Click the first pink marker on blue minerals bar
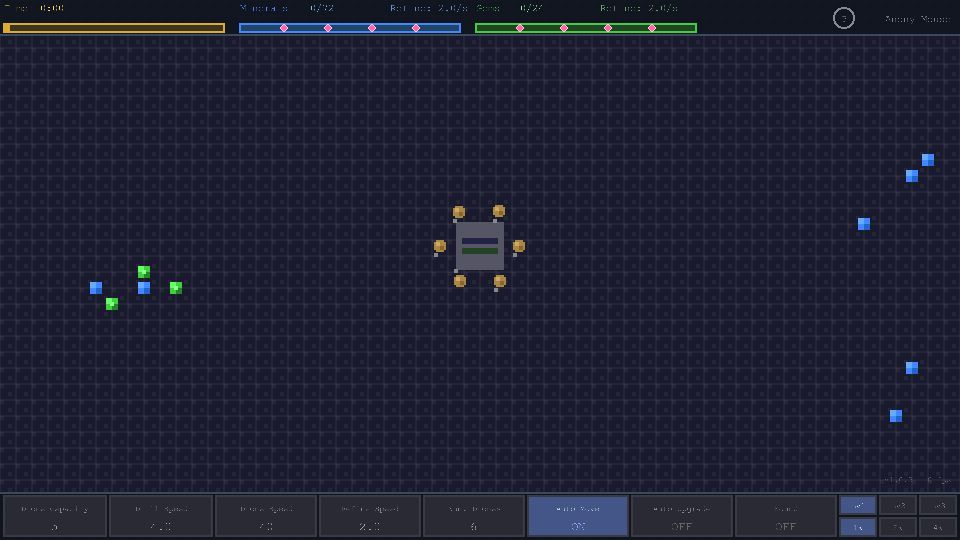Image resolution: width=960 pixels, height=540 pixels. (284, 28)
